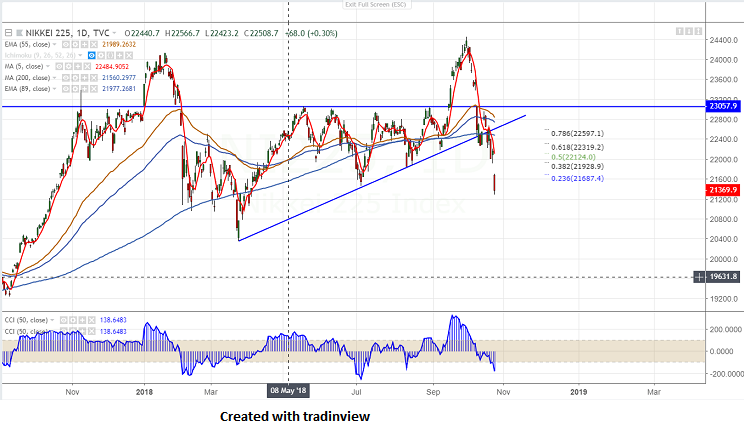The width and height of the screenshot is (744, 427).
Task: Click the MA 200 value 21560.2977
Action: [119, 78]
